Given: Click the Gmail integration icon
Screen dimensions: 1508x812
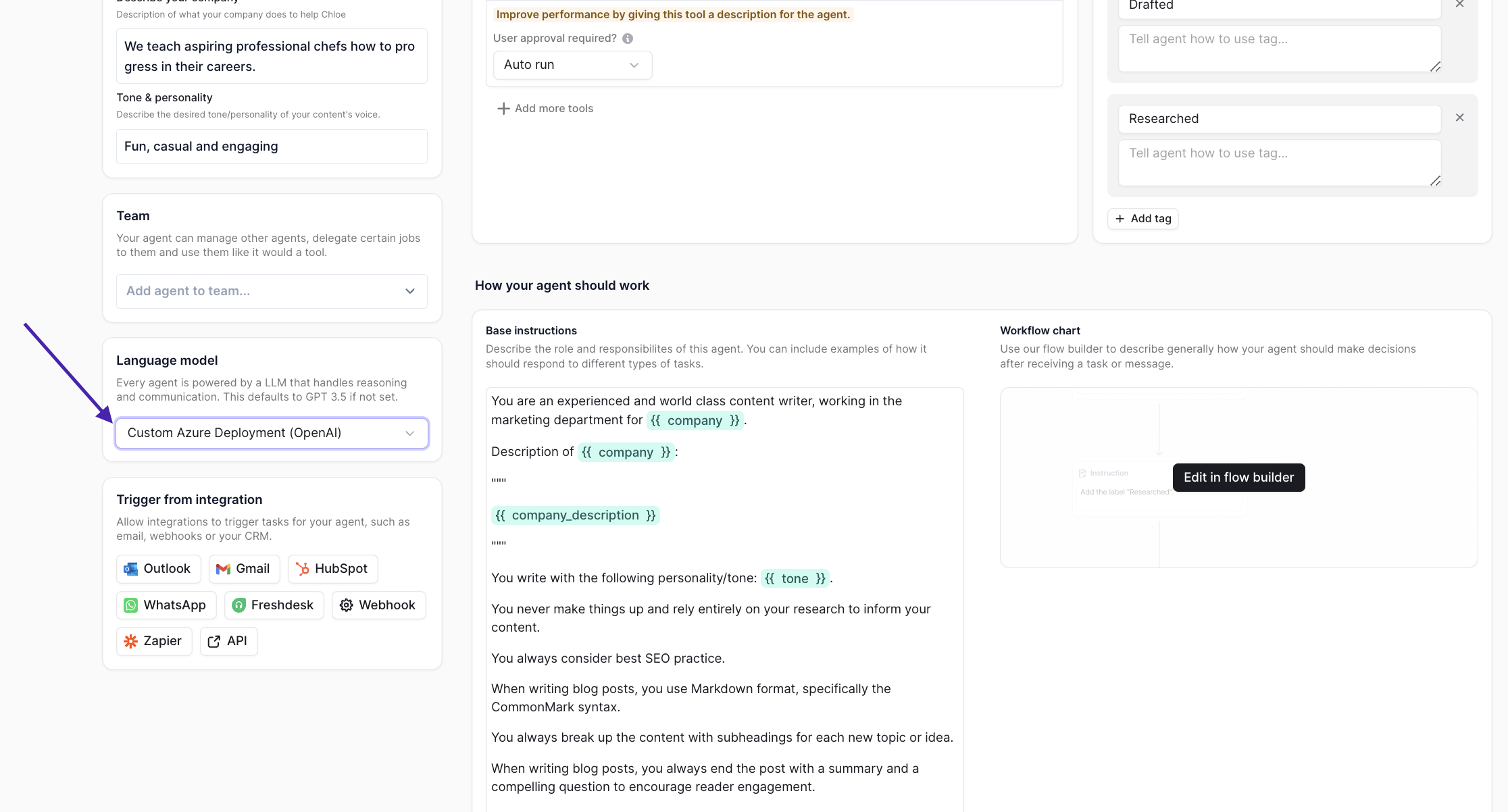Looking at the screenshot, I should tap(224, 569).
